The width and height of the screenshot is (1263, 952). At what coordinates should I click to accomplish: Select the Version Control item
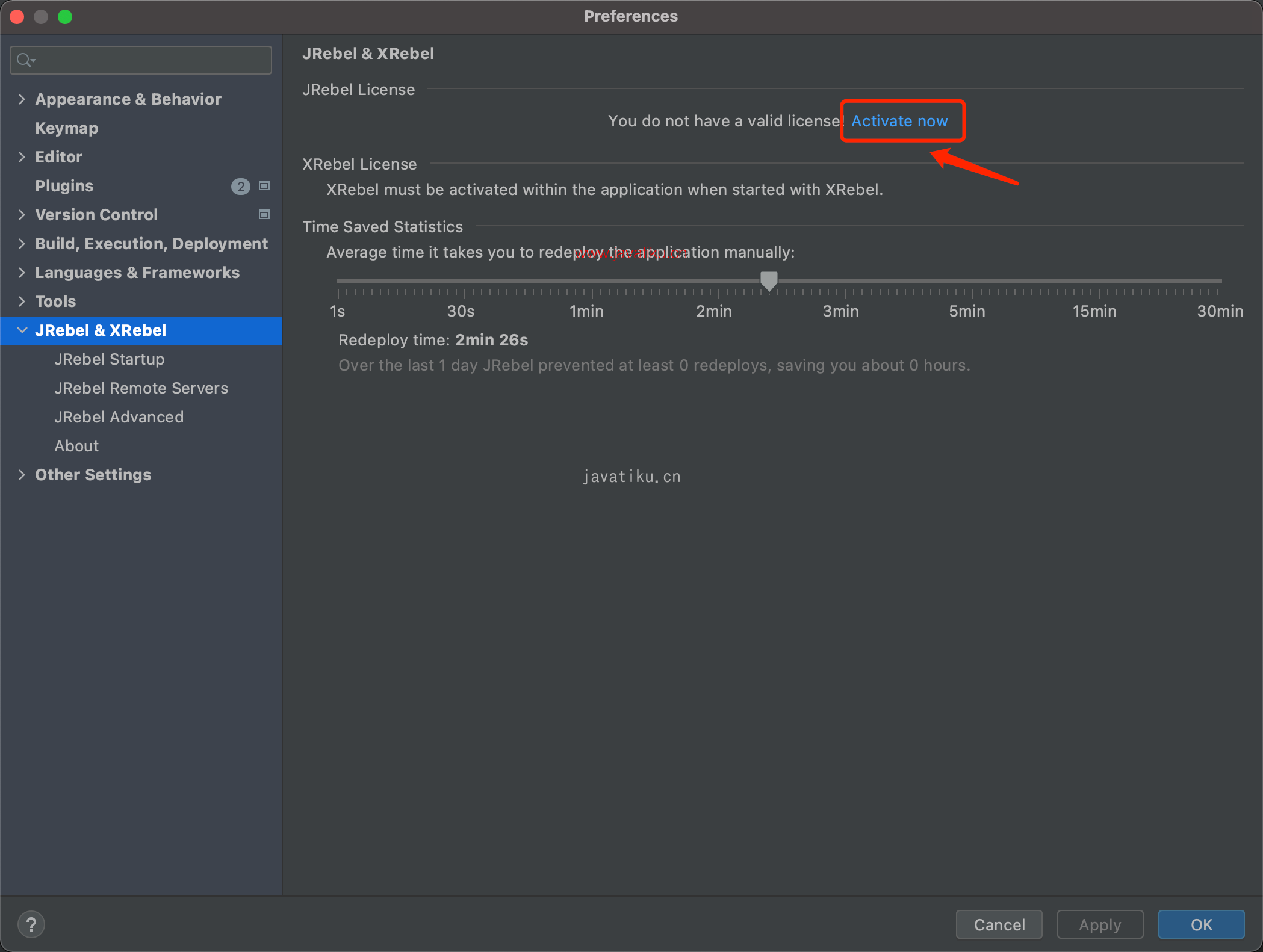click(x=96, y=215)
